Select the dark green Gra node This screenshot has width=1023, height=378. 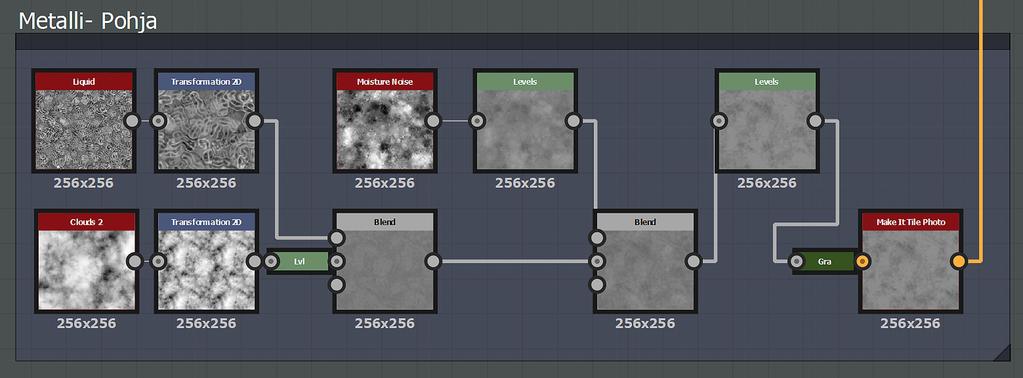point(824,262)
